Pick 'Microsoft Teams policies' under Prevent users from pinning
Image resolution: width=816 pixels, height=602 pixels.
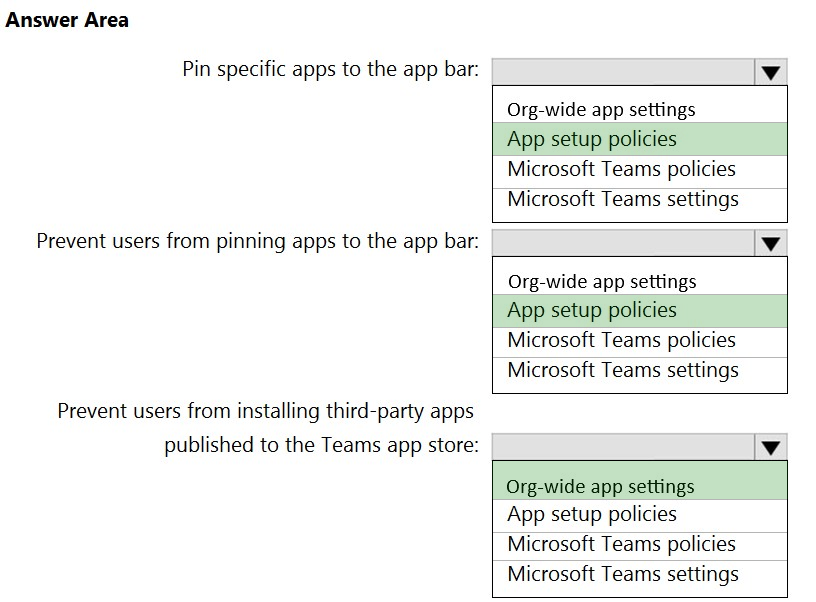click(x=640, y=340)
